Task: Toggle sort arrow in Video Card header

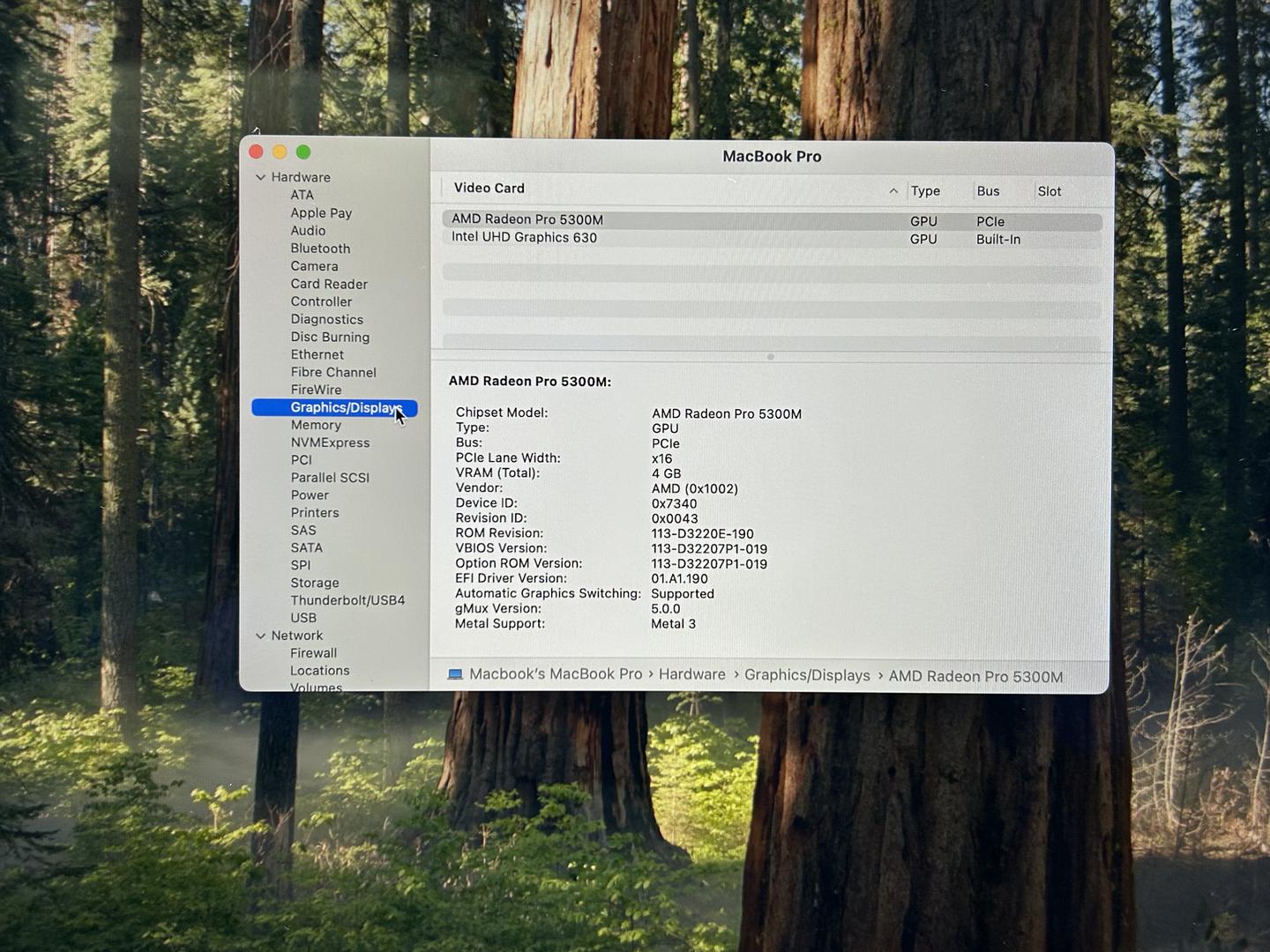Action: [x=893, y=190]
